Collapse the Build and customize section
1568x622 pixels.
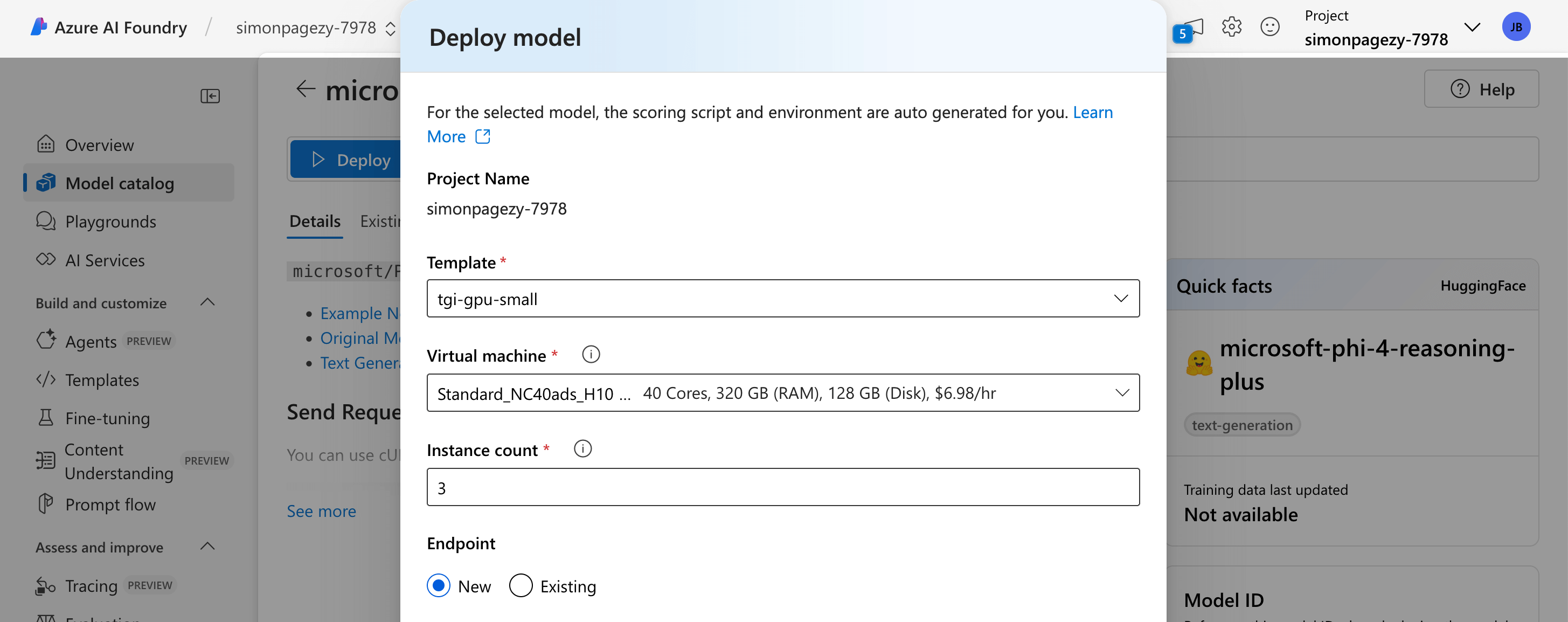(x=207, y=302)
